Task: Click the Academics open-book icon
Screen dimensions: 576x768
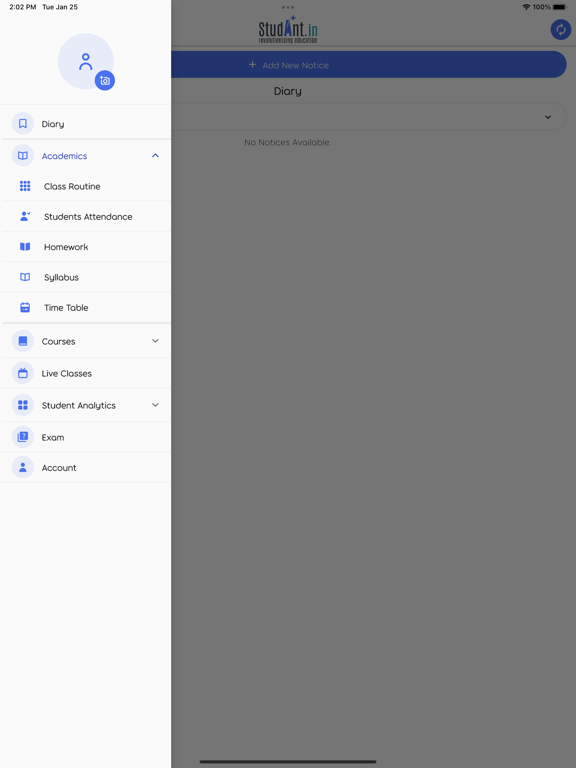Action: [23, 155]
